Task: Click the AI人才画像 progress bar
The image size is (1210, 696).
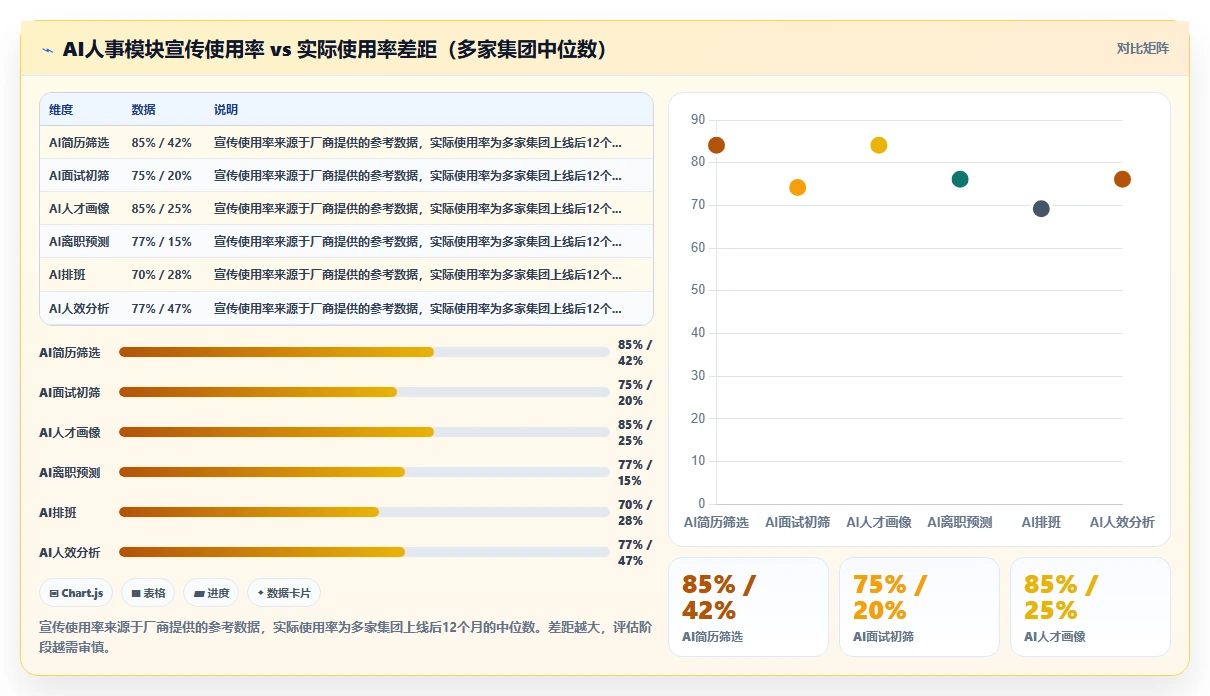Action: [x=364, y=432]
